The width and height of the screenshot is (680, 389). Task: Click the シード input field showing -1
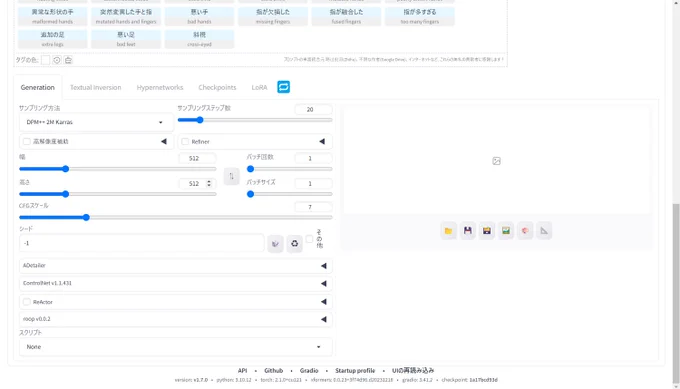click(142, 243)
